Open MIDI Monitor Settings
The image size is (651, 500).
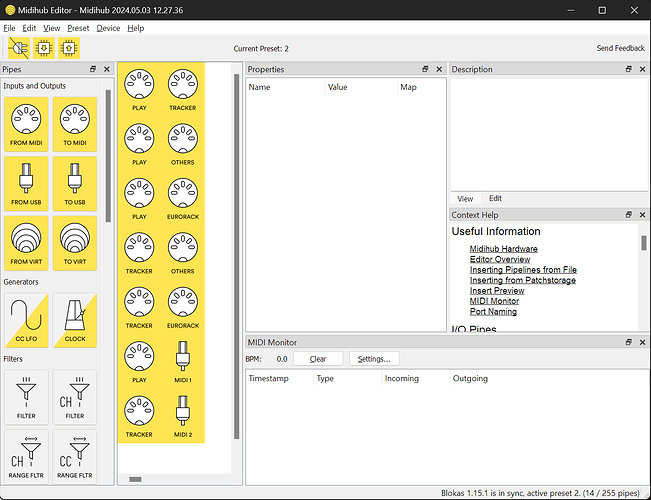(374, 359)
